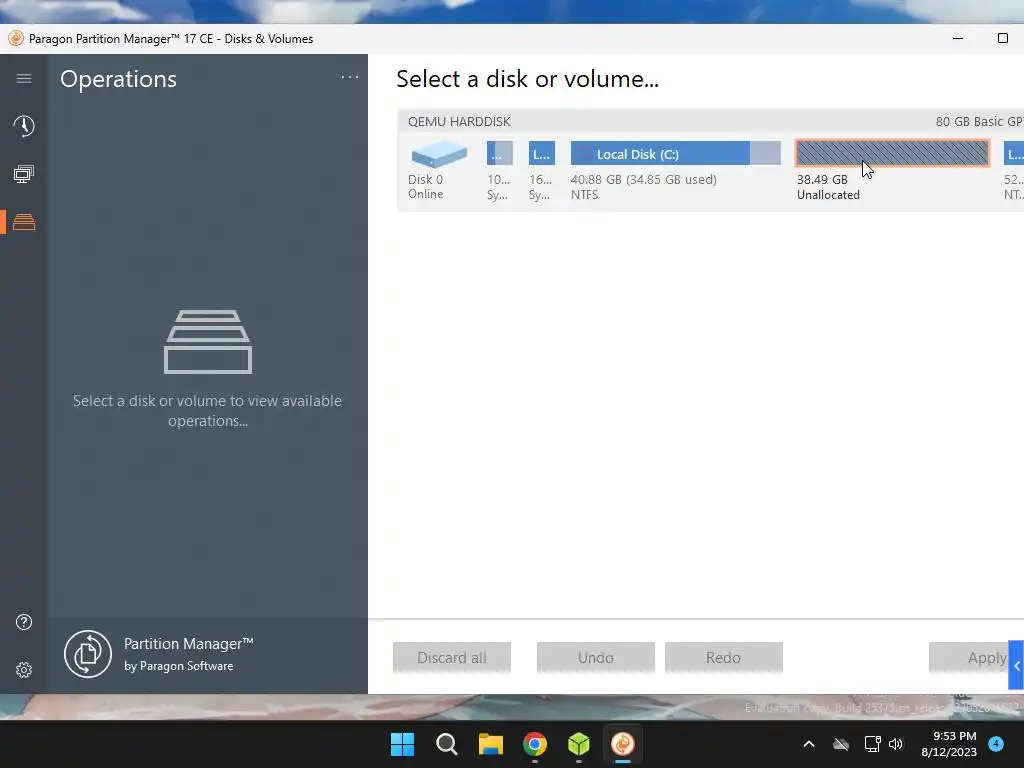The height and width of the screenshot is (768, 1024).
Task: Open the network tray icon
Action: 872,744
